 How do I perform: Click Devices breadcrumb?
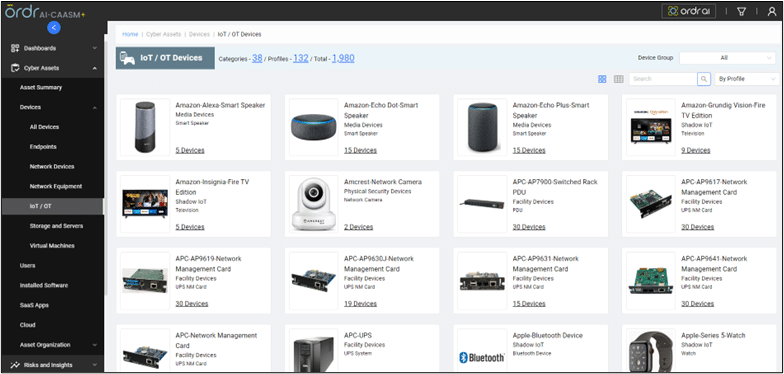point(200,34)
